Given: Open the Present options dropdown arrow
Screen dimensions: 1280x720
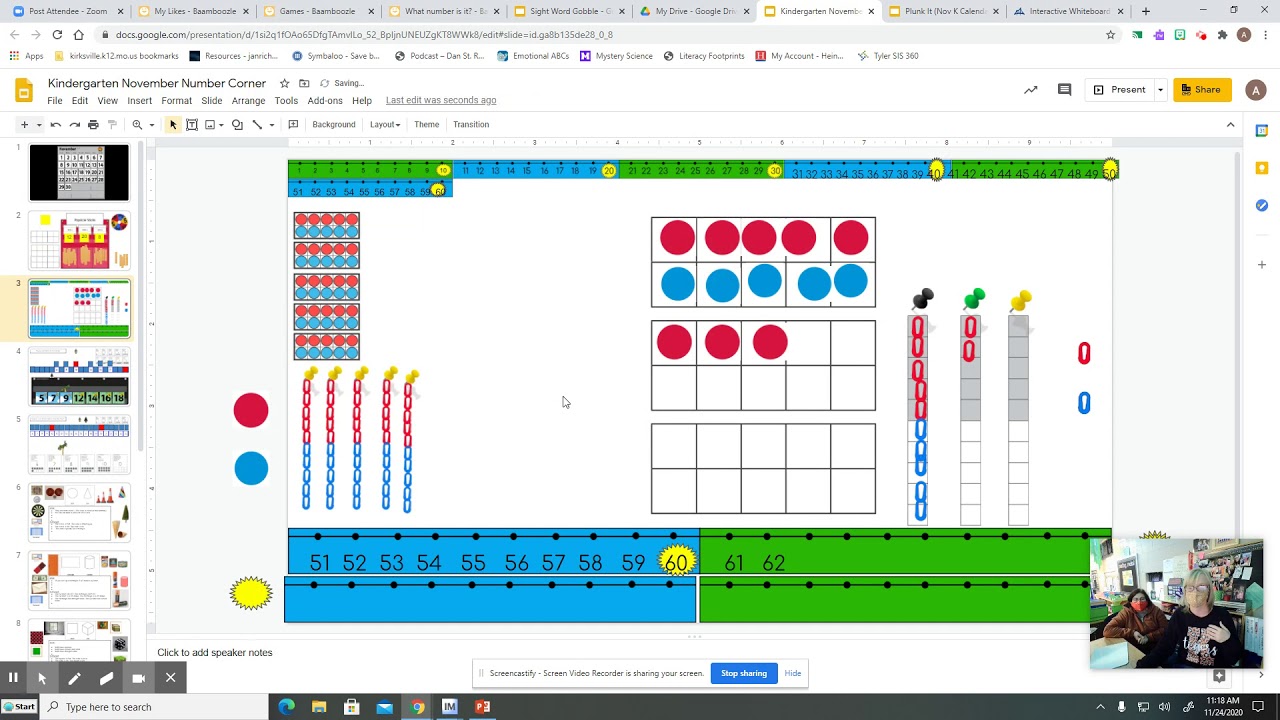Looking at the screenshot, I should tap(1160, 90).
